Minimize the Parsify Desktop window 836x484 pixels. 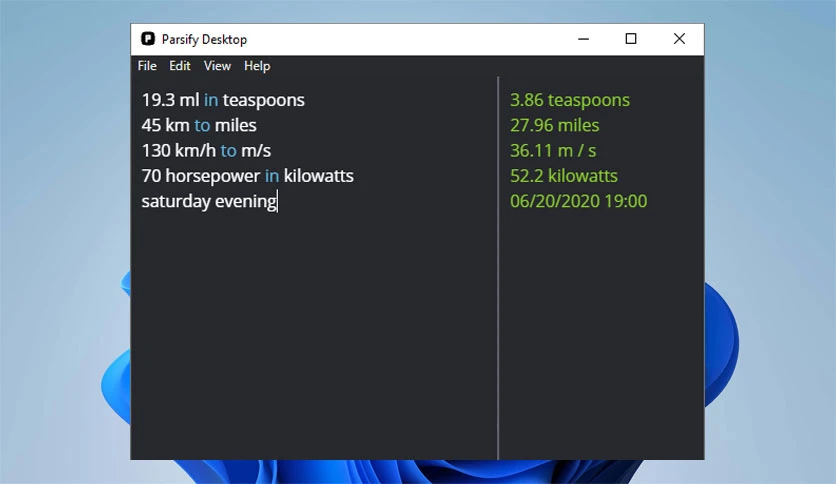click(x=583, y=39)
